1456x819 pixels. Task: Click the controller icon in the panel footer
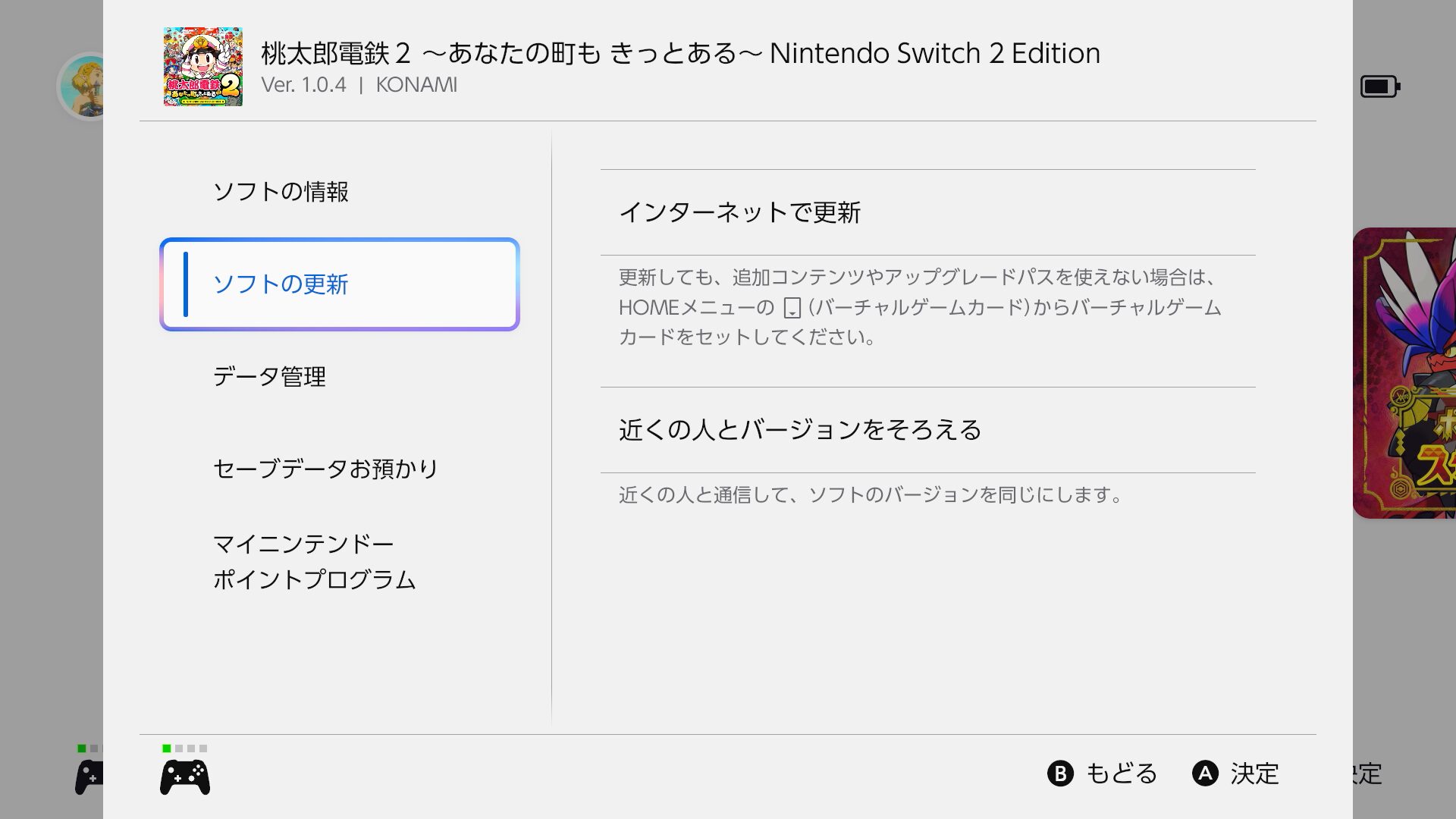click(x=185, y=777)
